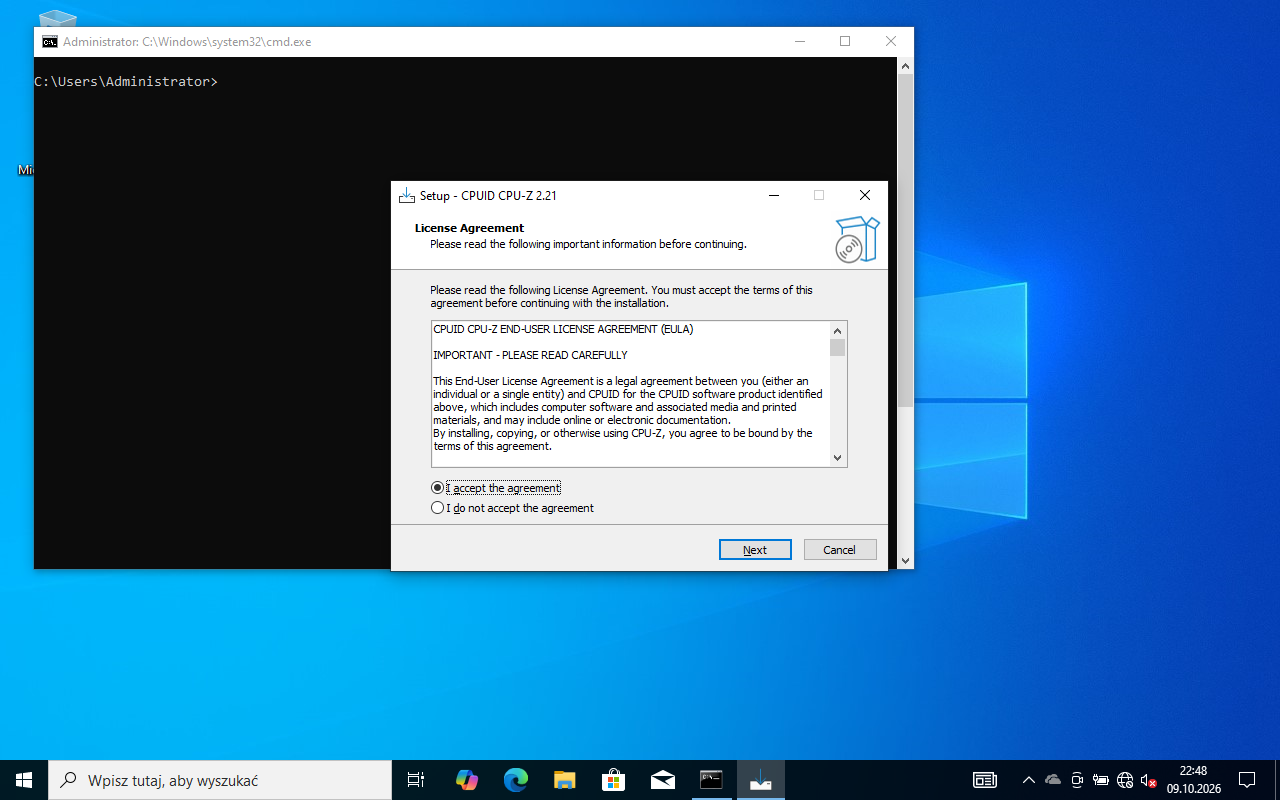This screenshot has height=800, width=1280.
Task: Click the Next button in Setup
Action: click(755, 550)
